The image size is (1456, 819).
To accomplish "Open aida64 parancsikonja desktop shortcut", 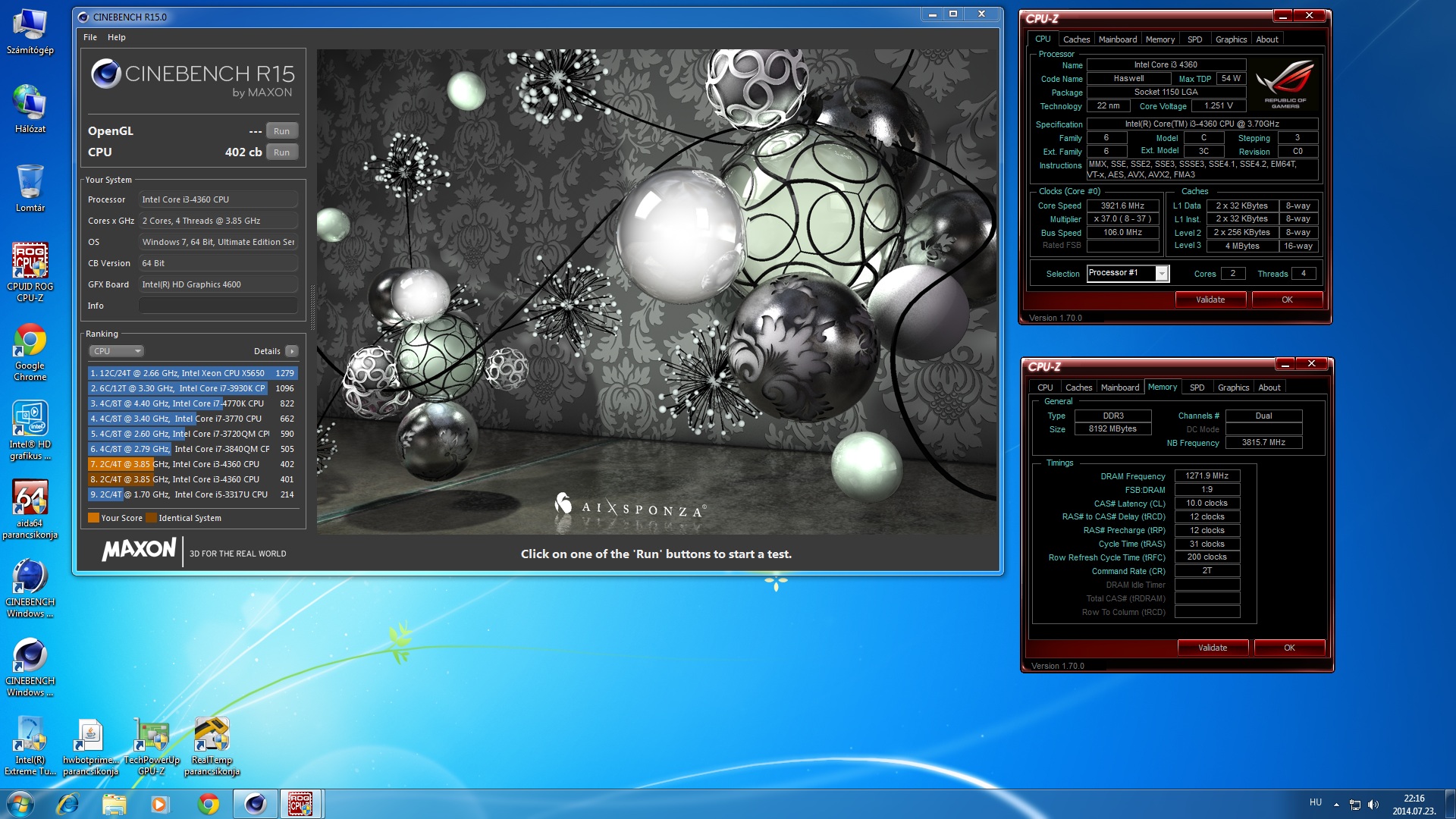I will tap(30, 510).
